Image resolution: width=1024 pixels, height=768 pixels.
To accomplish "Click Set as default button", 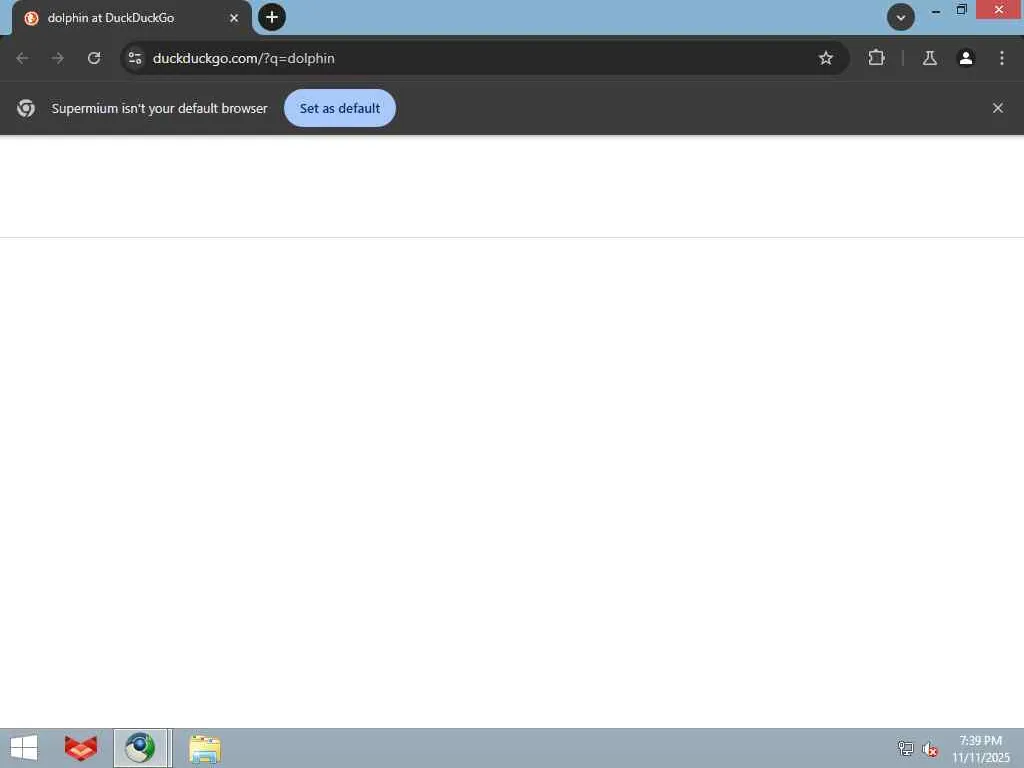I will pyautogui.click(x=340, y=108).
